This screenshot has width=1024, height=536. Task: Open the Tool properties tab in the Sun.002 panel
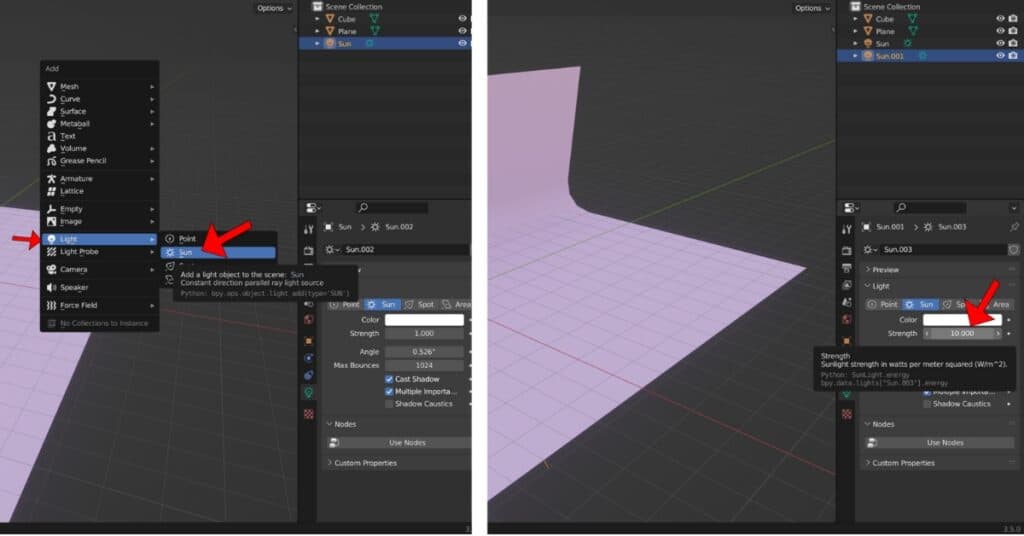pos(309,229)
